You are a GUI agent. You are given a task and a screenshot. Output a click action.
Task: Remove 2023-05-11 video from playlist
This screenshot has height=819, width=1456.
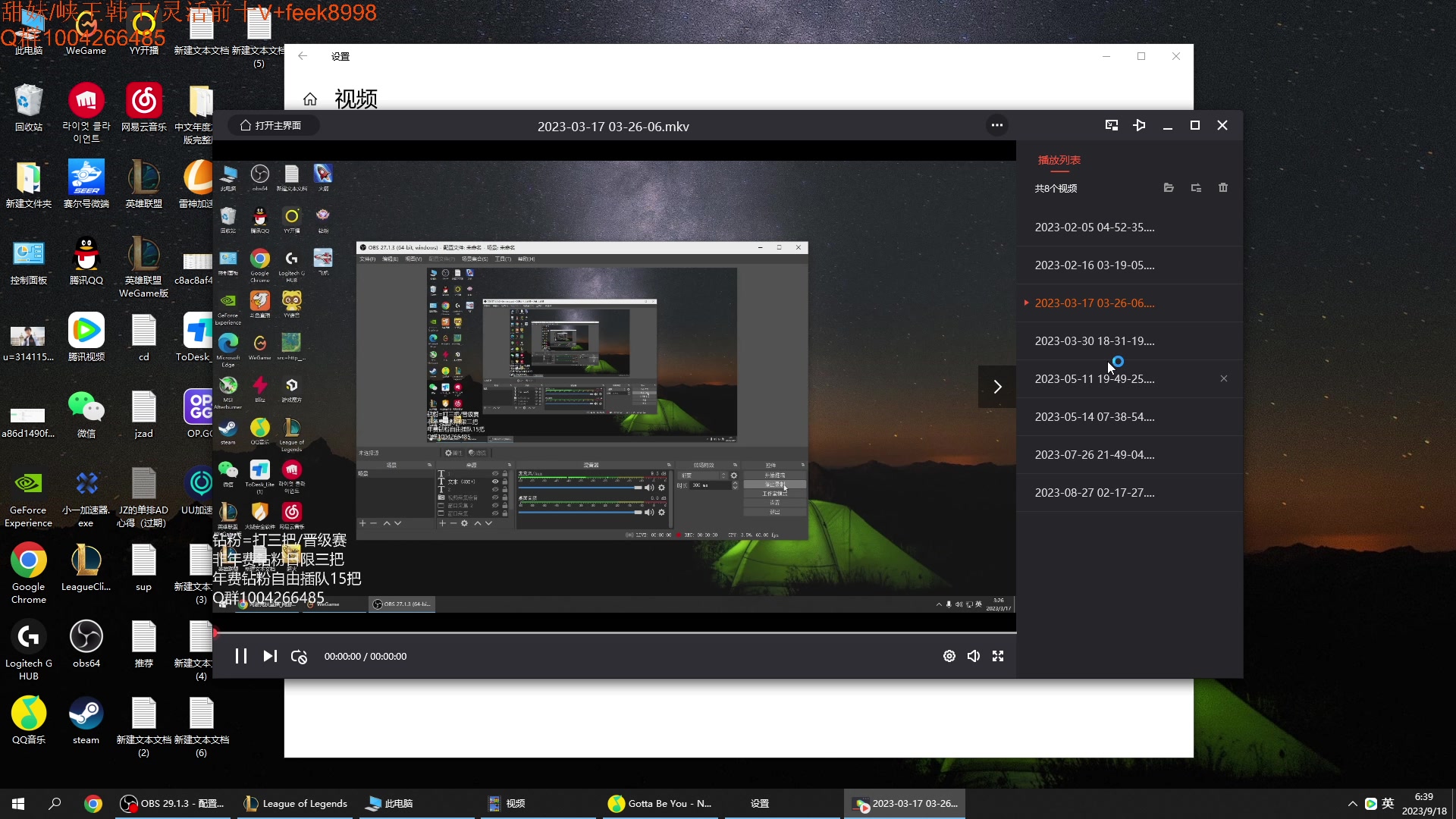[x=1224, y=378]
